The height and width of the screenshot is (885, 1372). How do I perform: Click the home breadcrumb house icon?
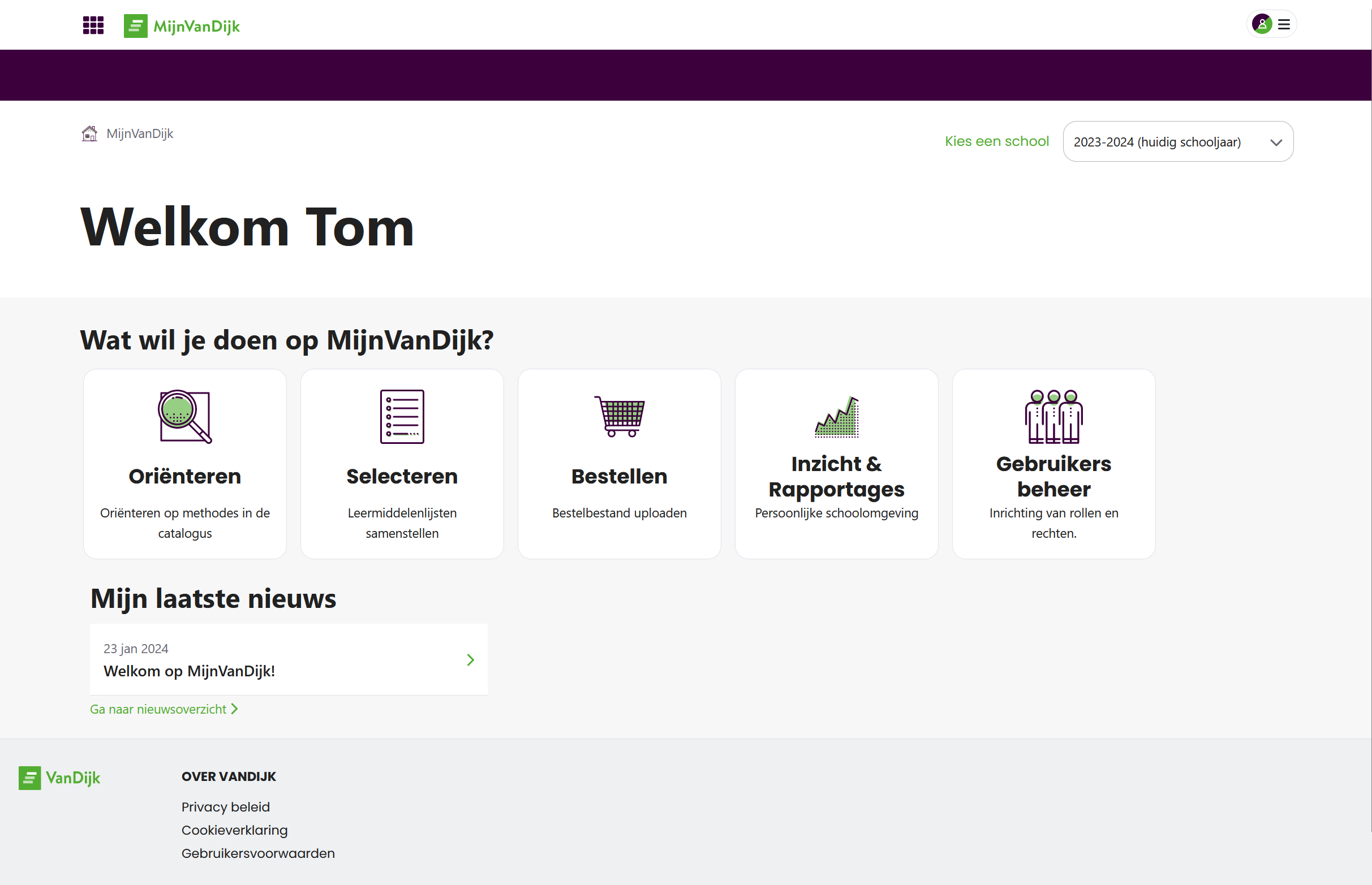89,133
